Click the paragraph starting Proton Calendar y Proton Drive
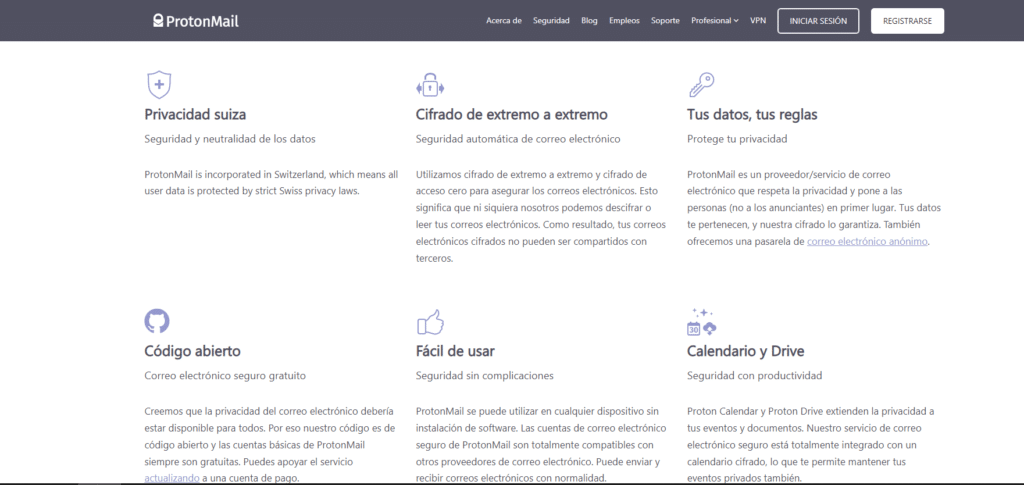This screenshot has height=485, width=1024. (x=810, y=445)
